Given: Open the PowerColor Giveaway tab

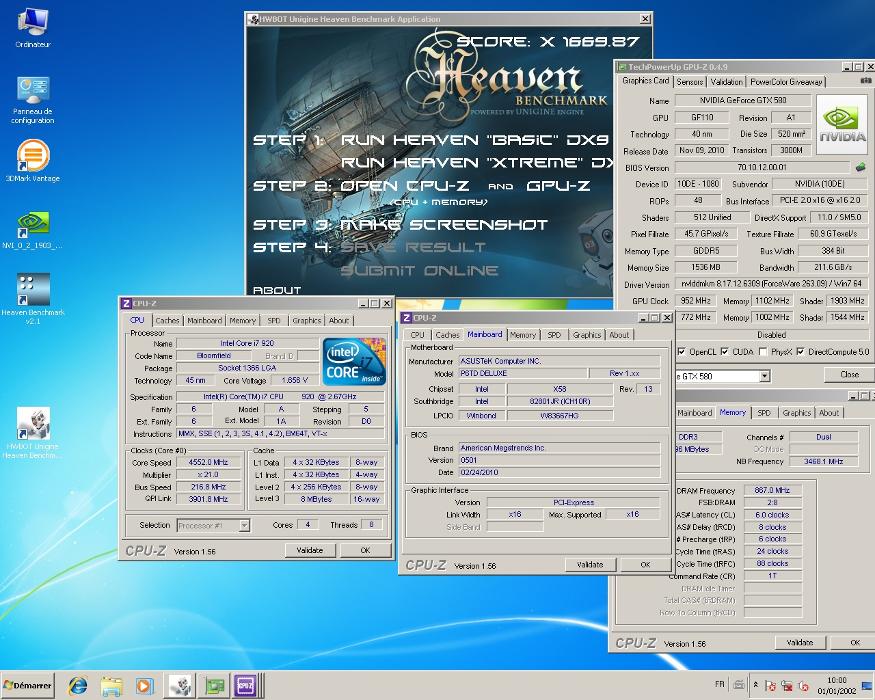Looking at the screenshot, I should (x=786, y=81).
